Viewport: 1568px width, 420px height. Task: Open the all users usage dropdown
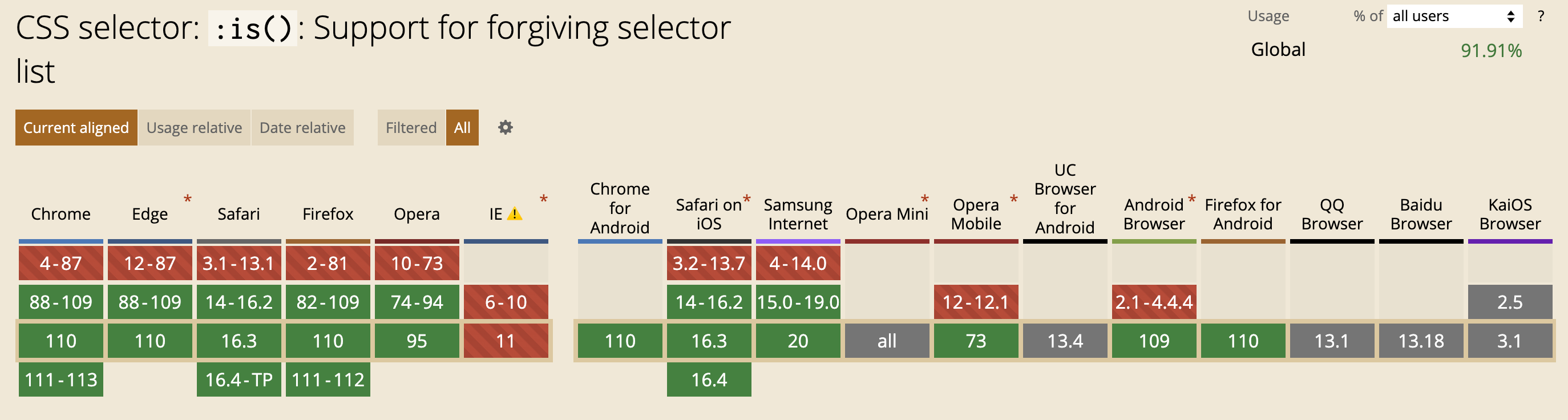(1453, 17)
